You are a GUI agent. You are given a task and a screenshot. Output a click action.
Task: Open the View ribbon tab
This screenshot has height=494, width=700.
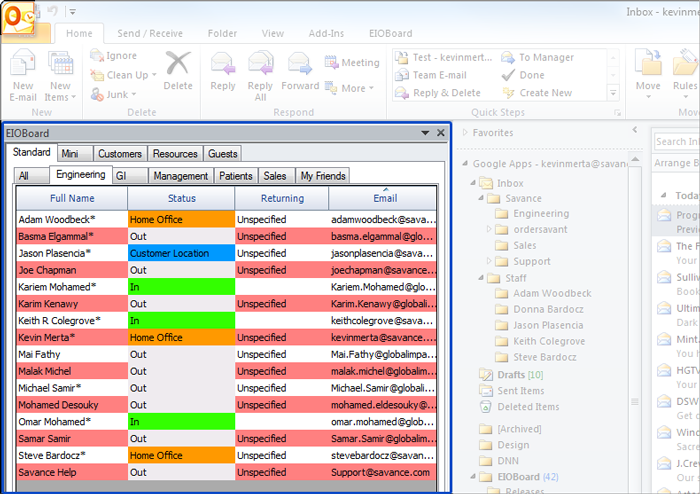pyautogui.click(x=273, y=33)
